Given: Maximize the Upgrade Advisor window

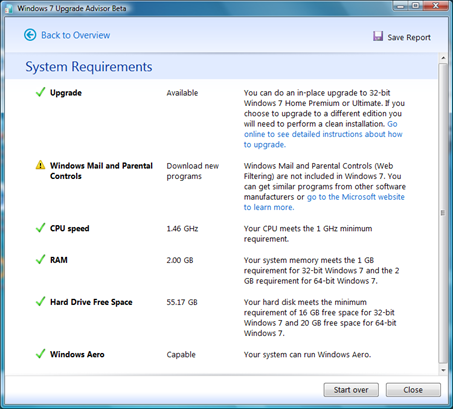Looking at the screenshot, I should [x=416, y=6].
